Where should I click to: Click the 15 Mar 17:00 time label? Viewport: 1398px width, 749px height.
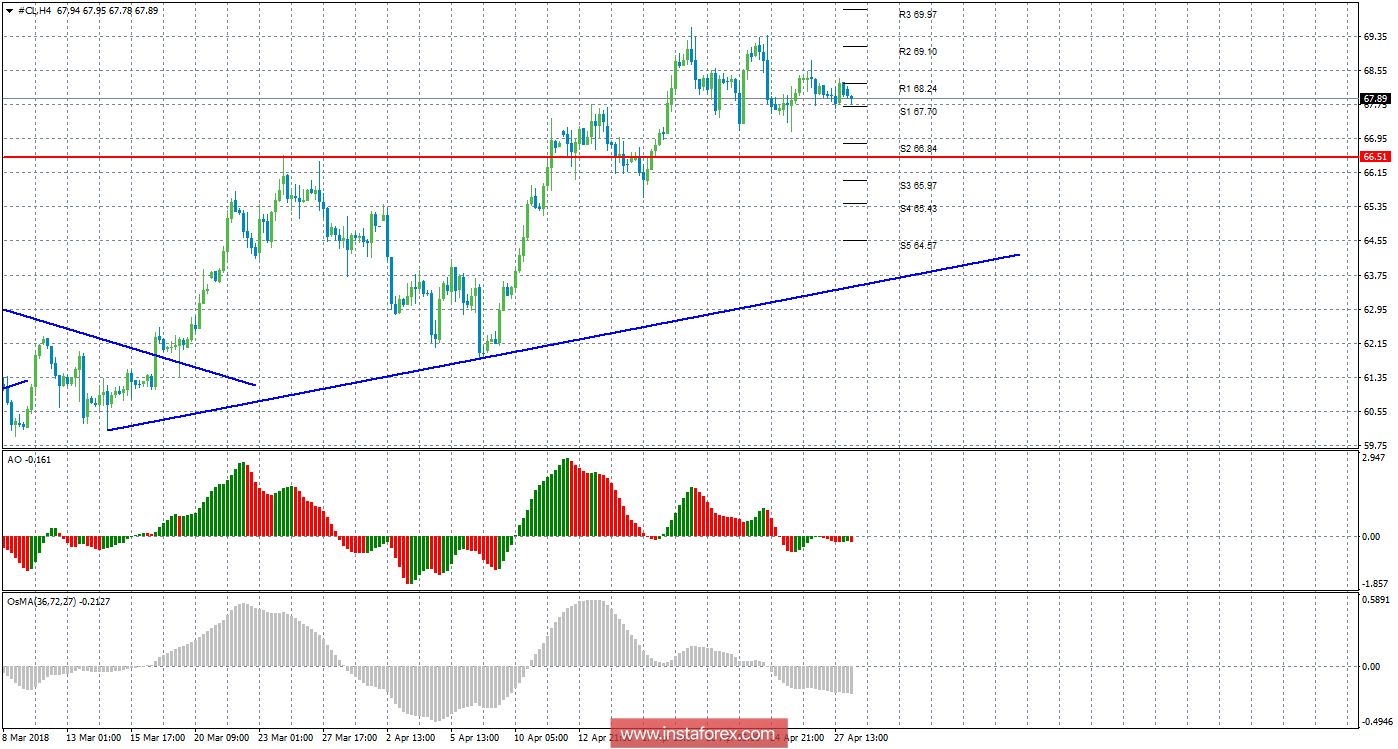[159, 738]
